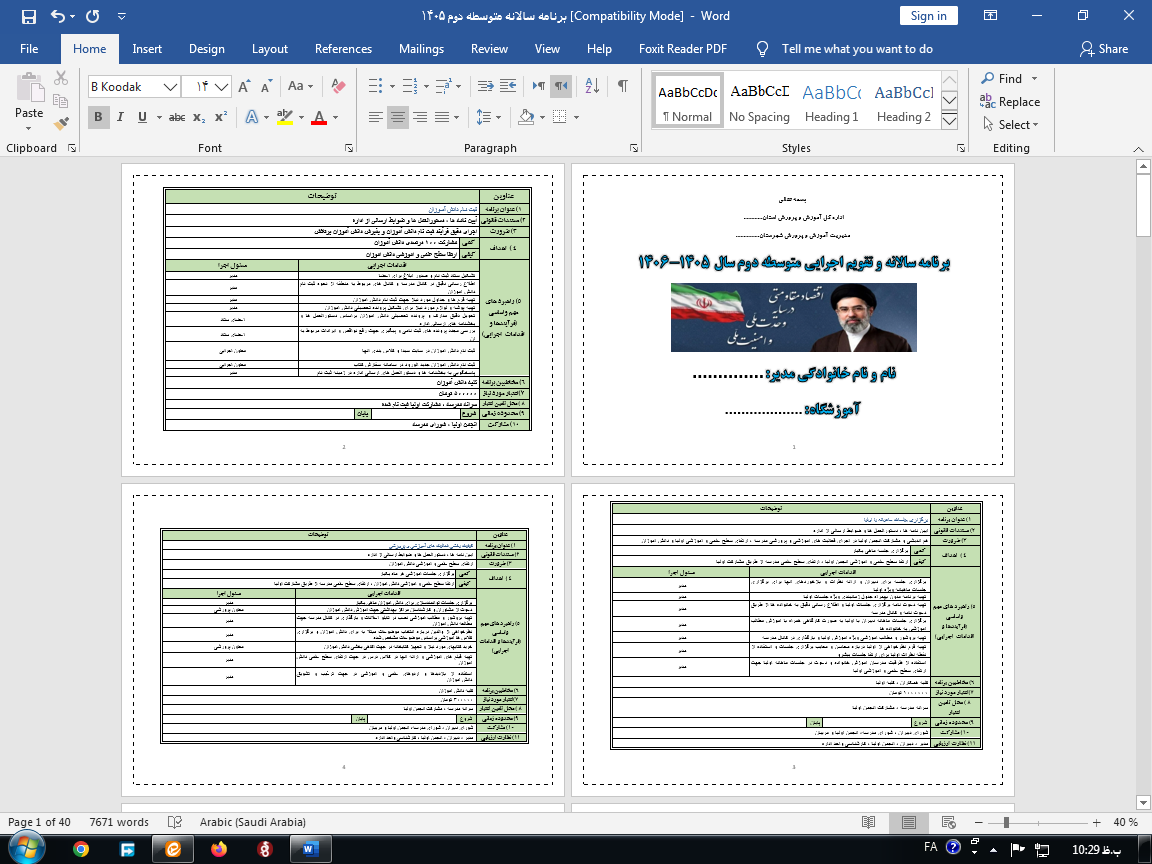
Task: Switch to Read Mode view icon
Action: pyautogui.click(x=868, y=822)
